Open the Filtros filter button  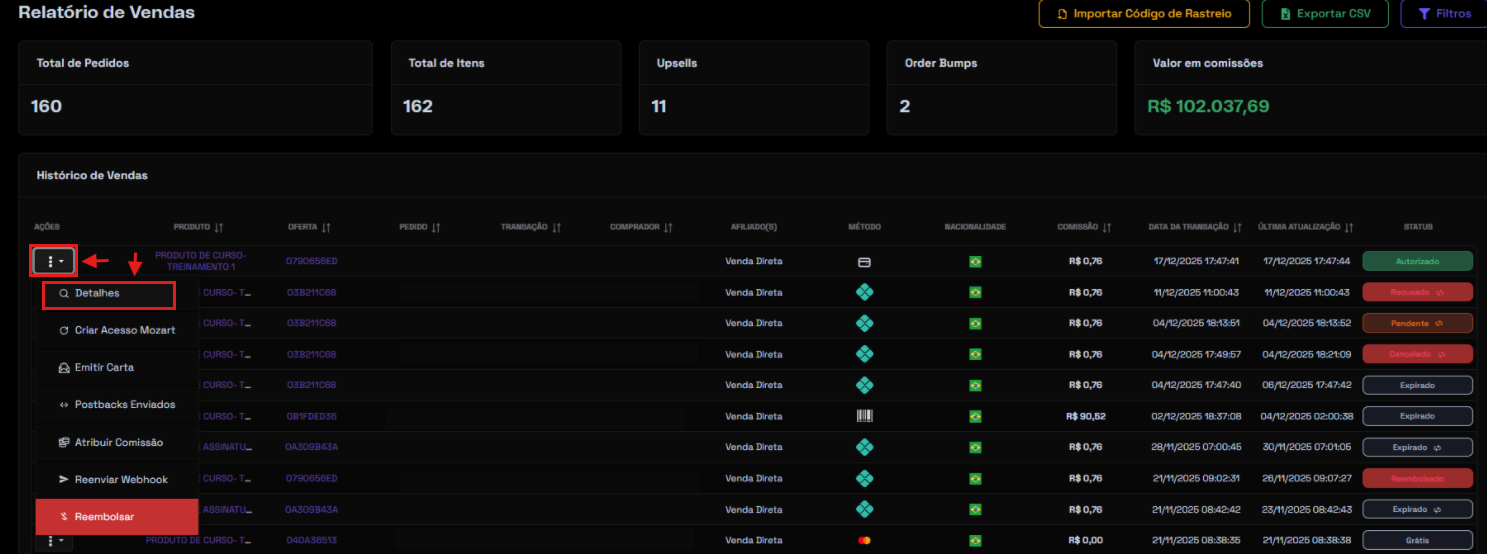[x=1445, y=14]
